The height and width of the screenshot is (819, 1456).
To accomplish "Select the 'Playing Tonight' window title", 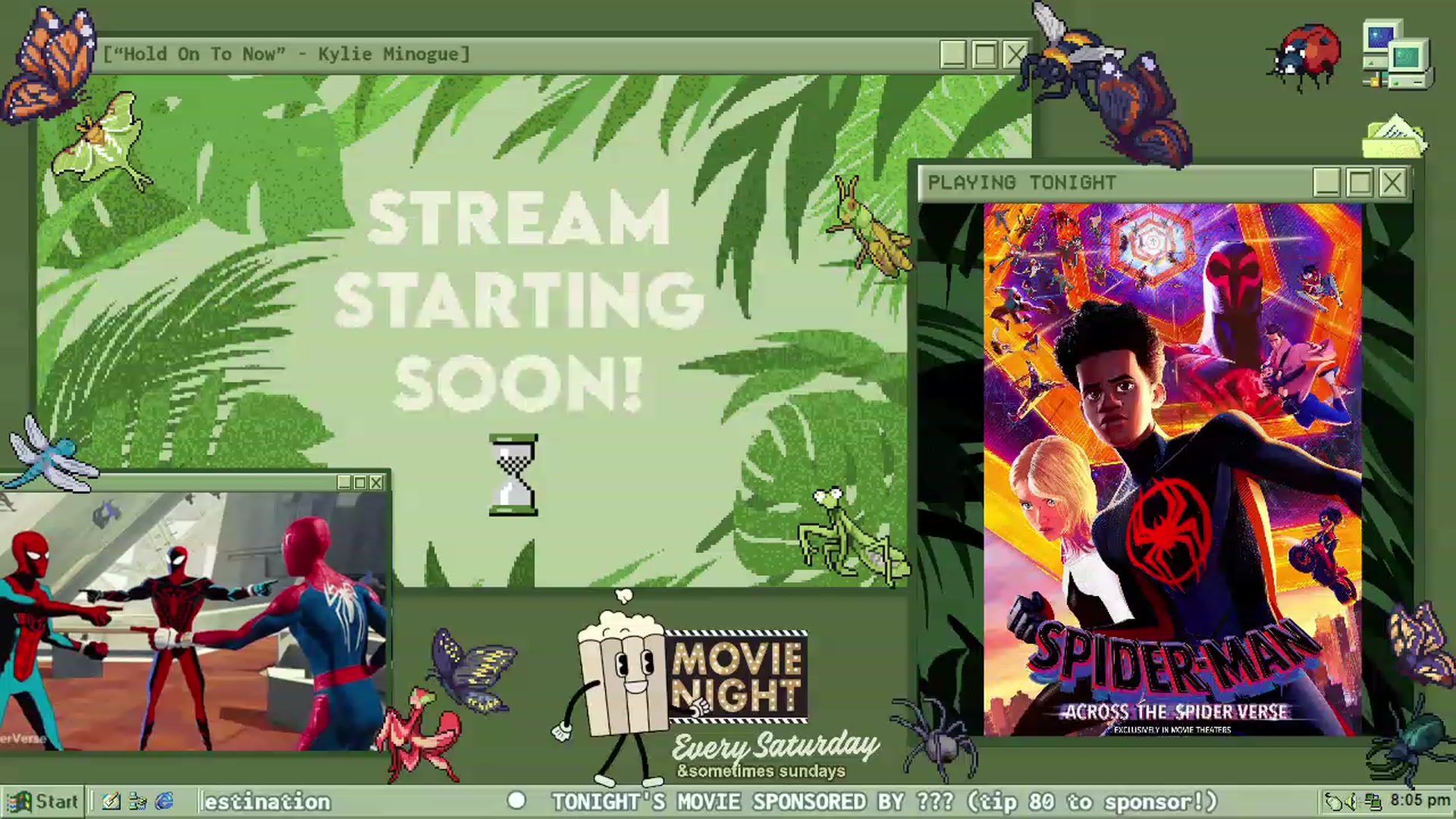I will (1022, 183).
